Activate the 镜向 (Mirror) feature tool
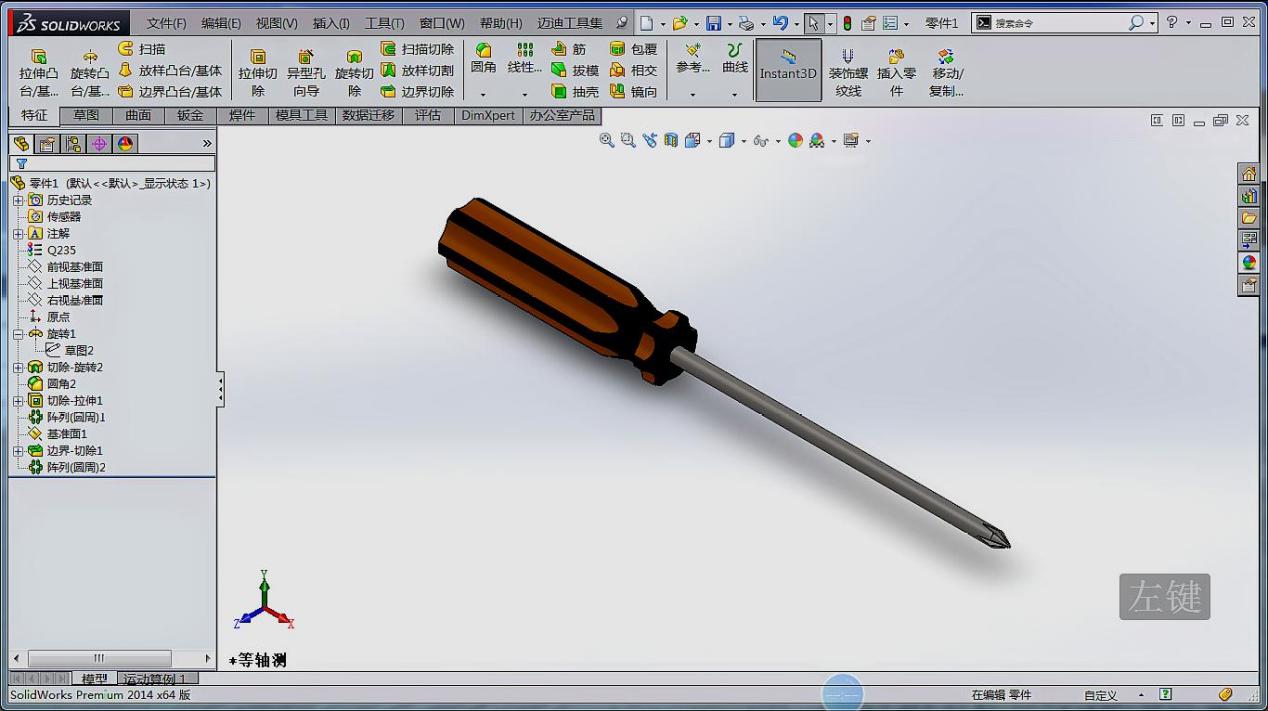 (630, 91)
